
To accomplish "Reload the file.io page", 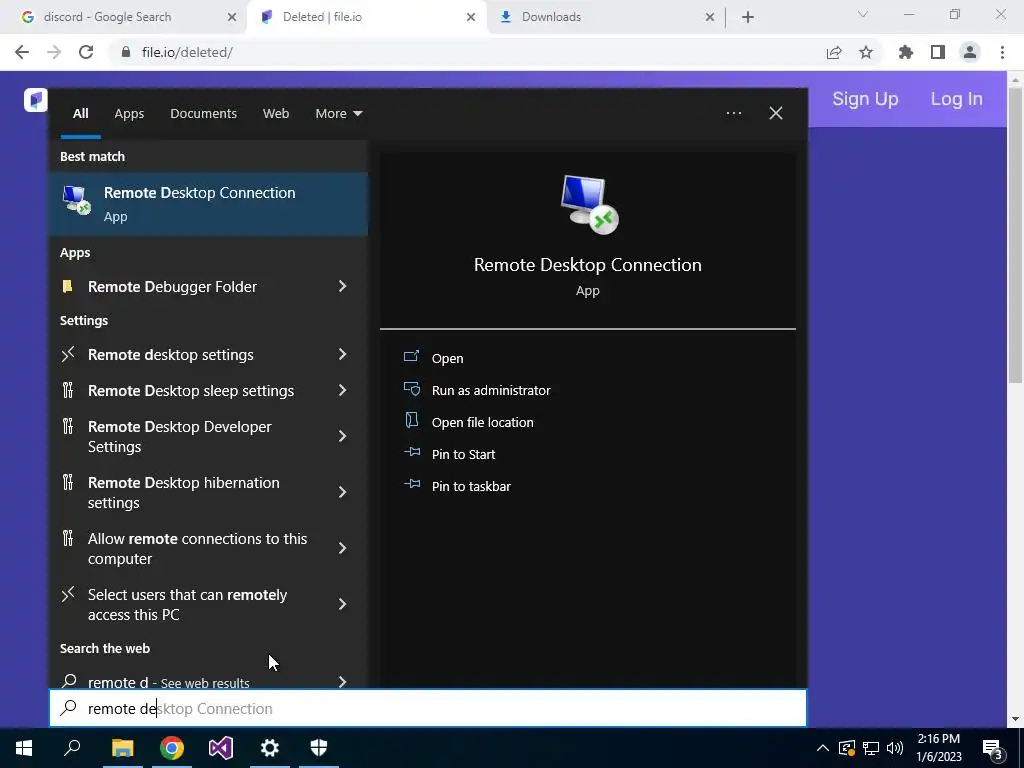I will coord(86,52).
